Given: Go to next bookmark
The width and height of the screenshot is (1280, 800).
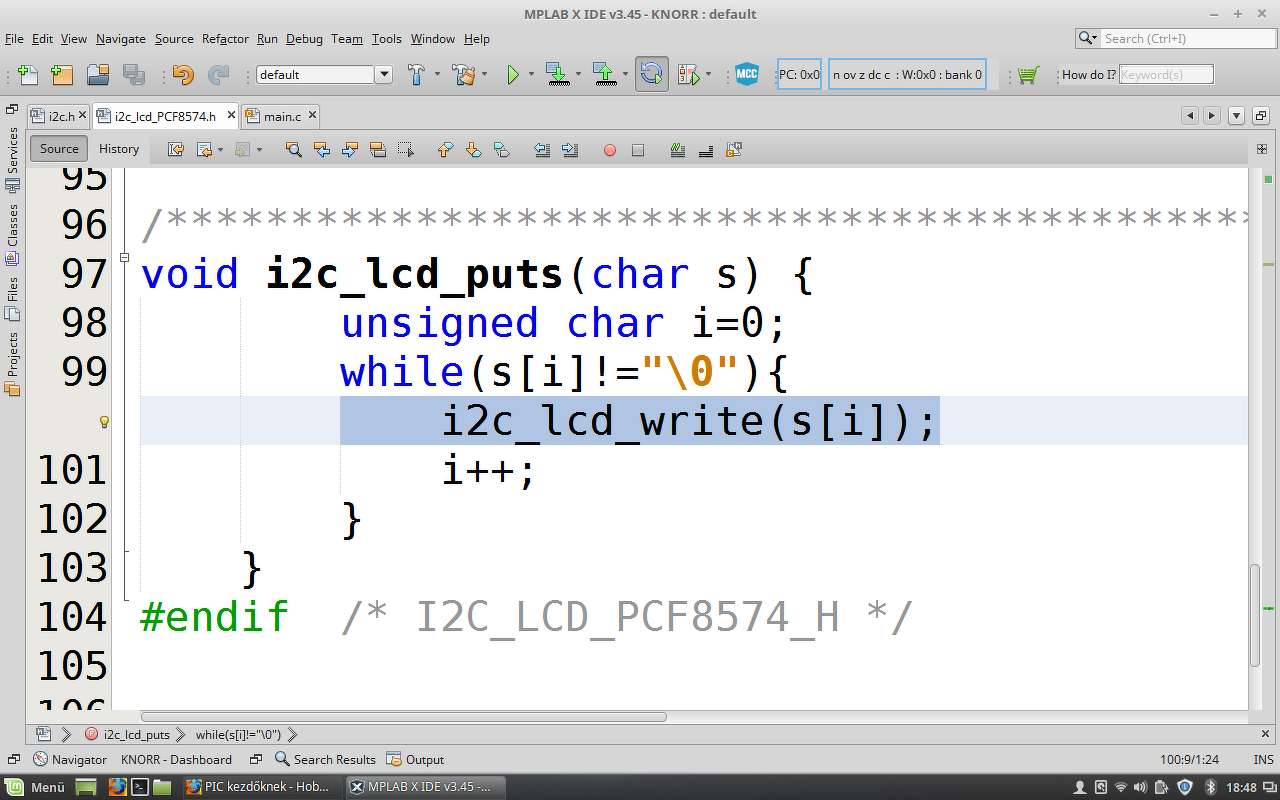Looking at the screenshot, I should pos(474,150).
